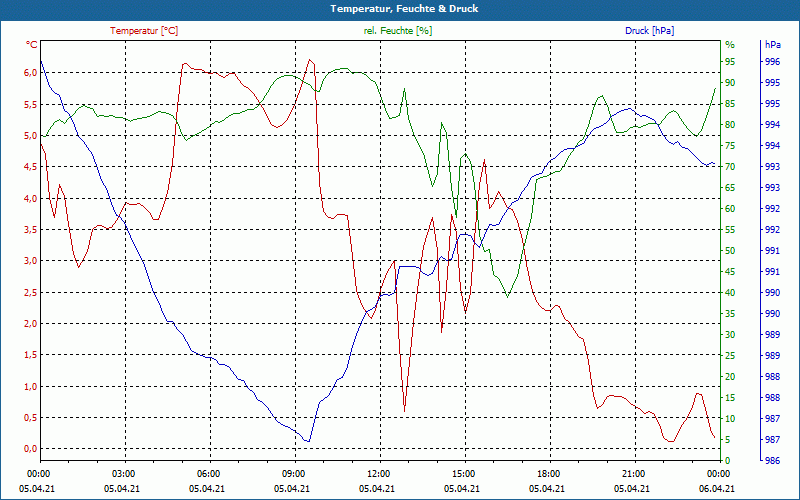This screenshot has width=800, height=500.
Task: Select the green humidity axis value 95
Action: (730, 62)
